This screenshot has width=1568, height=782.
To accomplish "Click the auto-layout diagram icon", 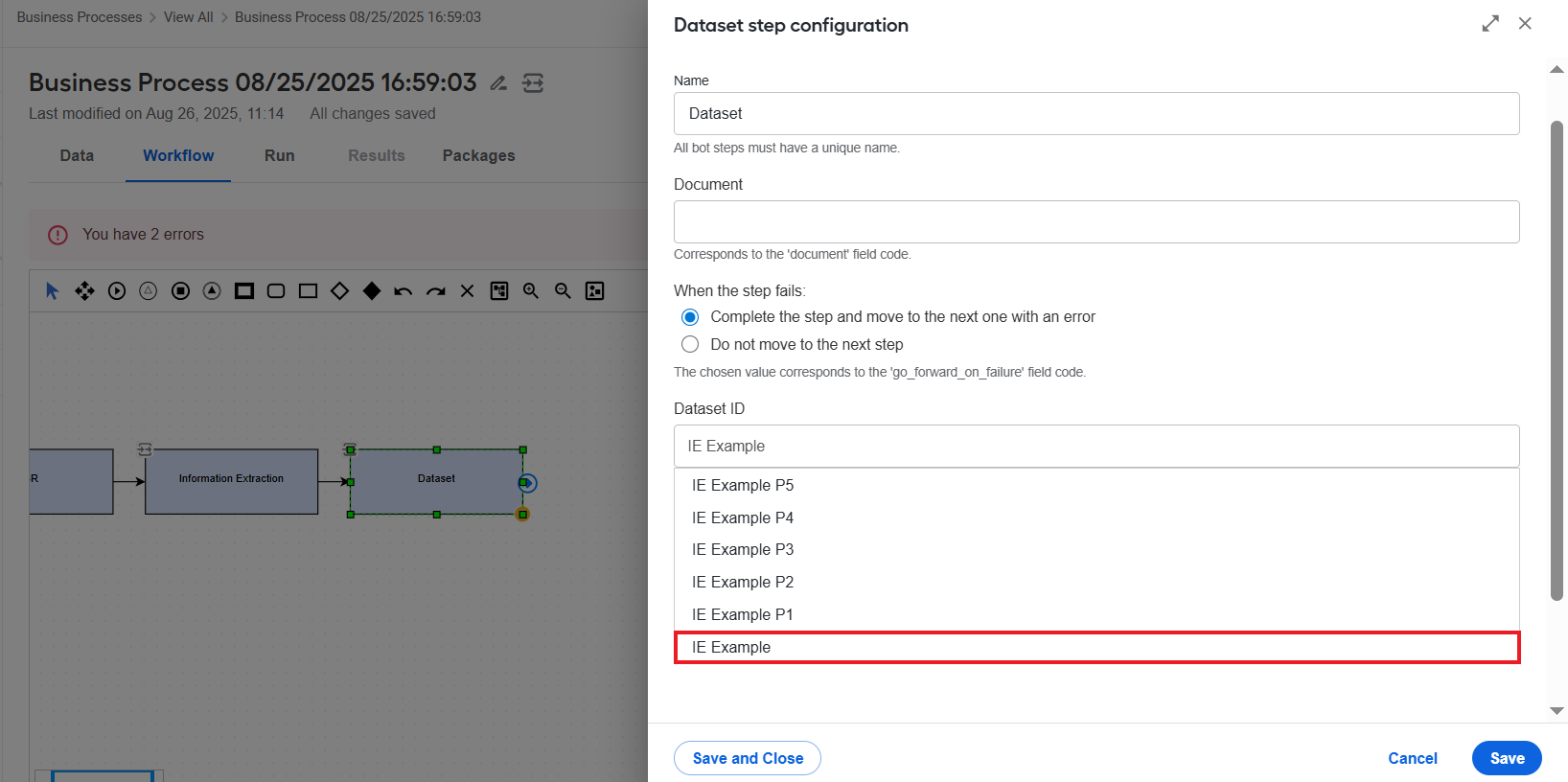I will (x=499, y=291).
